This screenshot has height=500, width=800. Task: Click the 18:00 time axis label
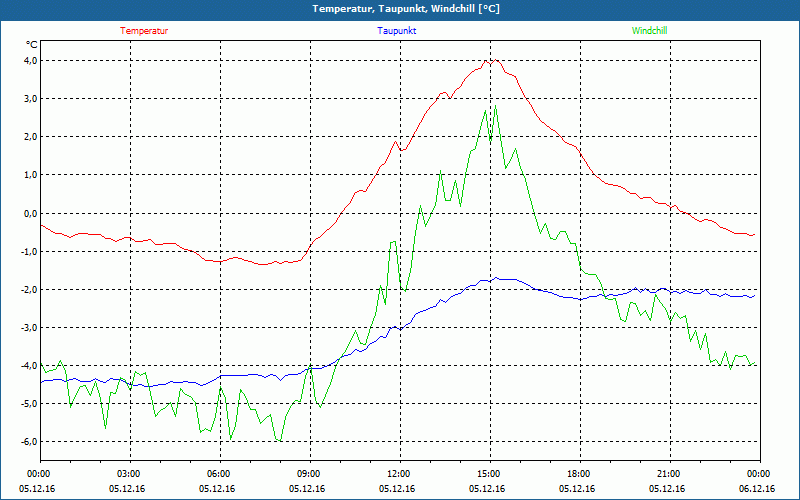[x=580, y=473]
